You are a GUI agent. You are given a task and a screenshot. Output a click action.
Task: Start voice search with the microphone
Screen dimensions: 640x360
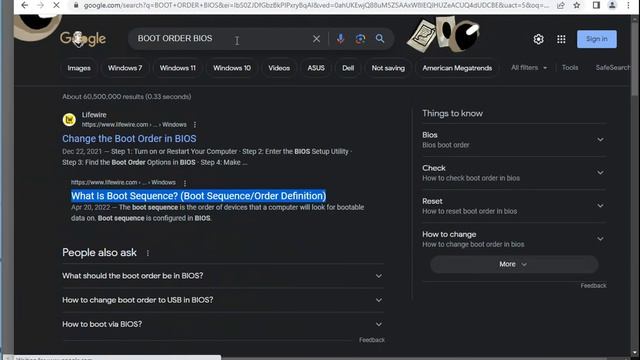[340, 39]
